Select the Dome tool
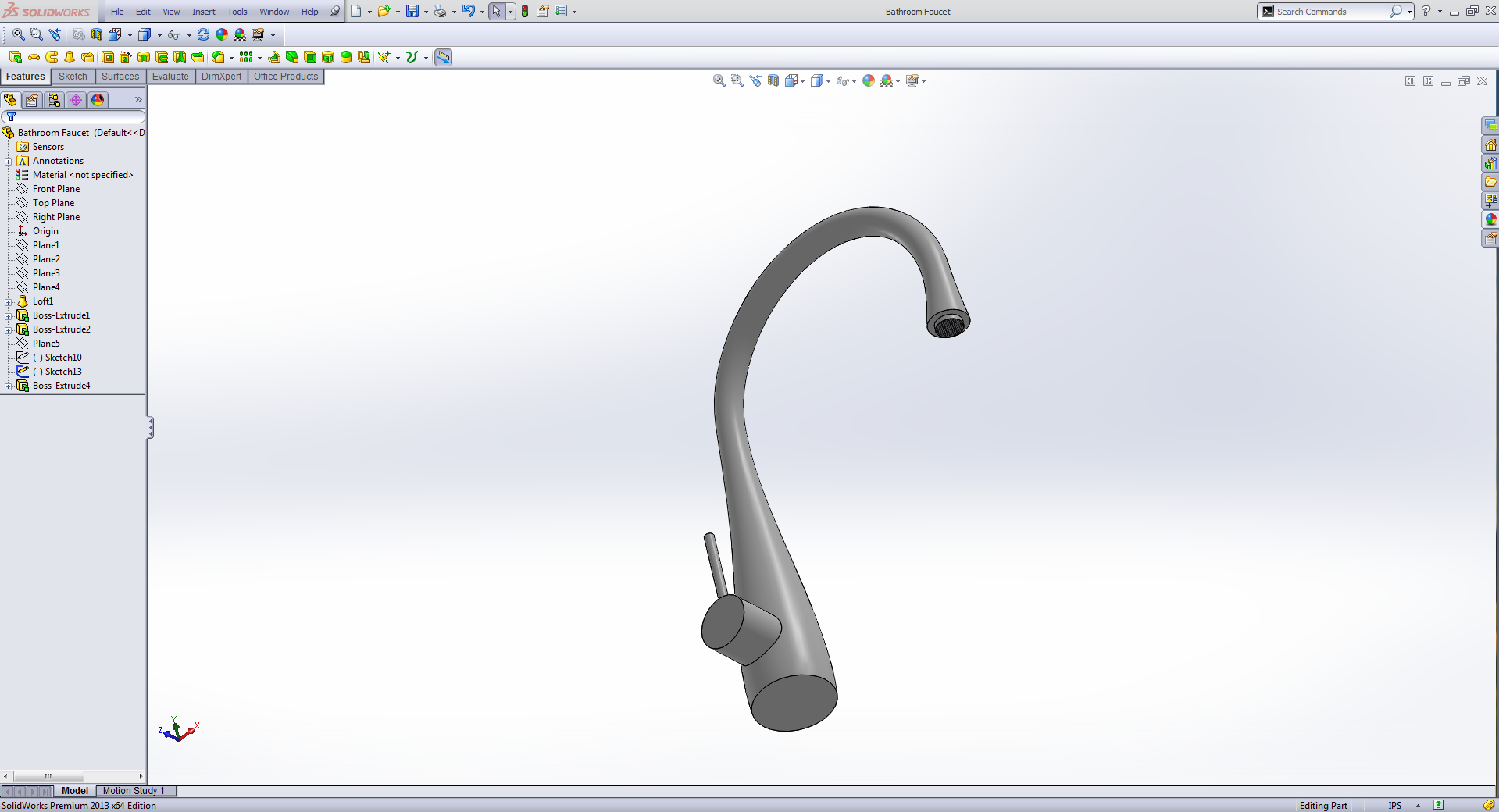 pyautogui.click(x=346, y=57)
